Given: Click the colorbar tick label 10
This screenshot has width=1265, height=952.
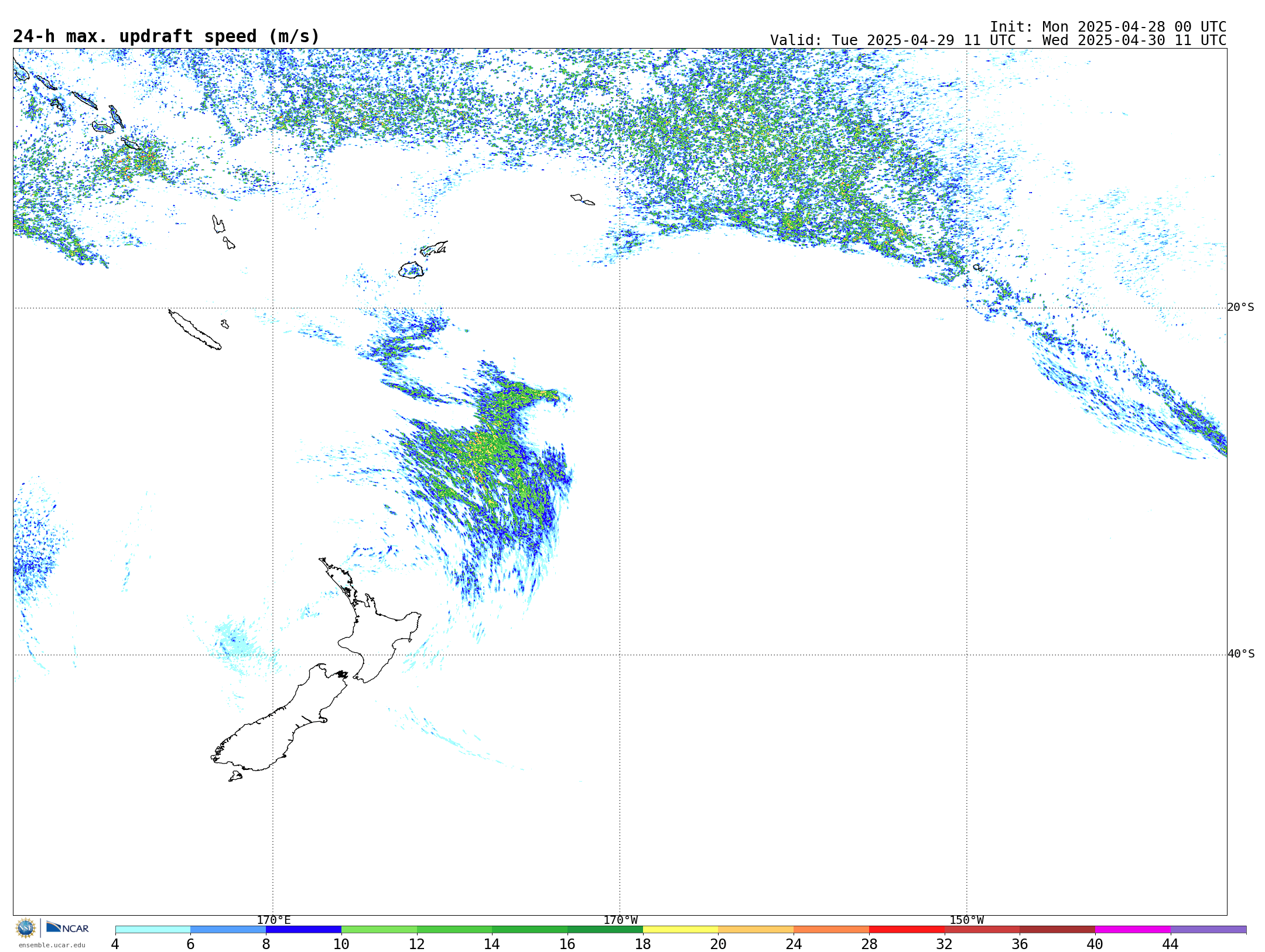Looking at the screenshot, I should coord(341,944).
